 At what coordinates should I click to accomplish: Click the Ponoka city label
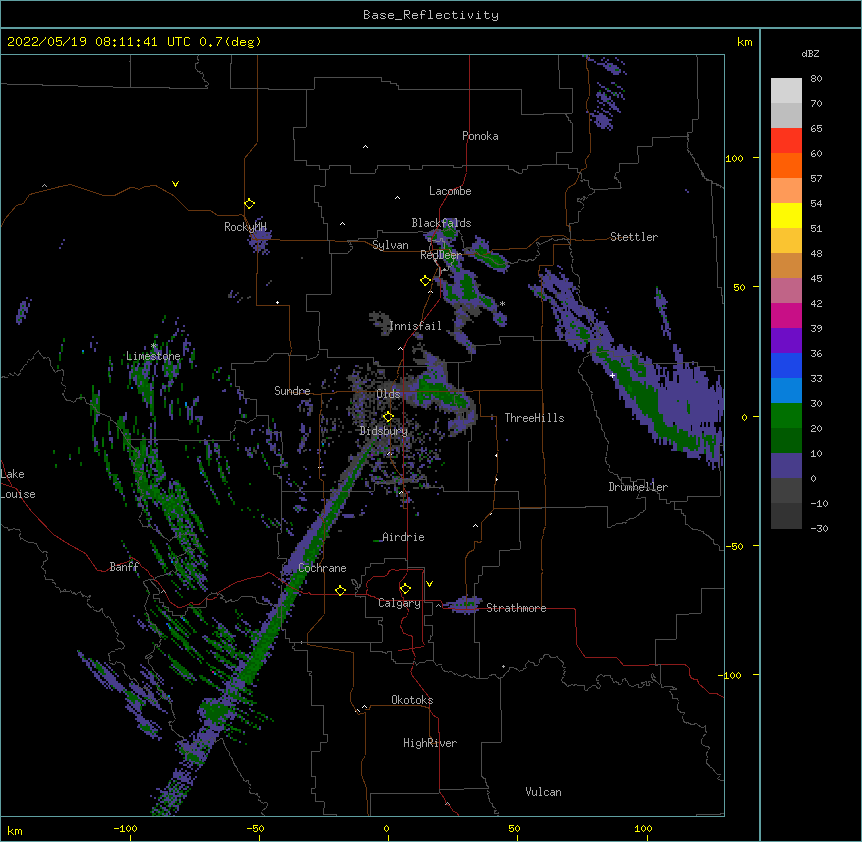480,136
